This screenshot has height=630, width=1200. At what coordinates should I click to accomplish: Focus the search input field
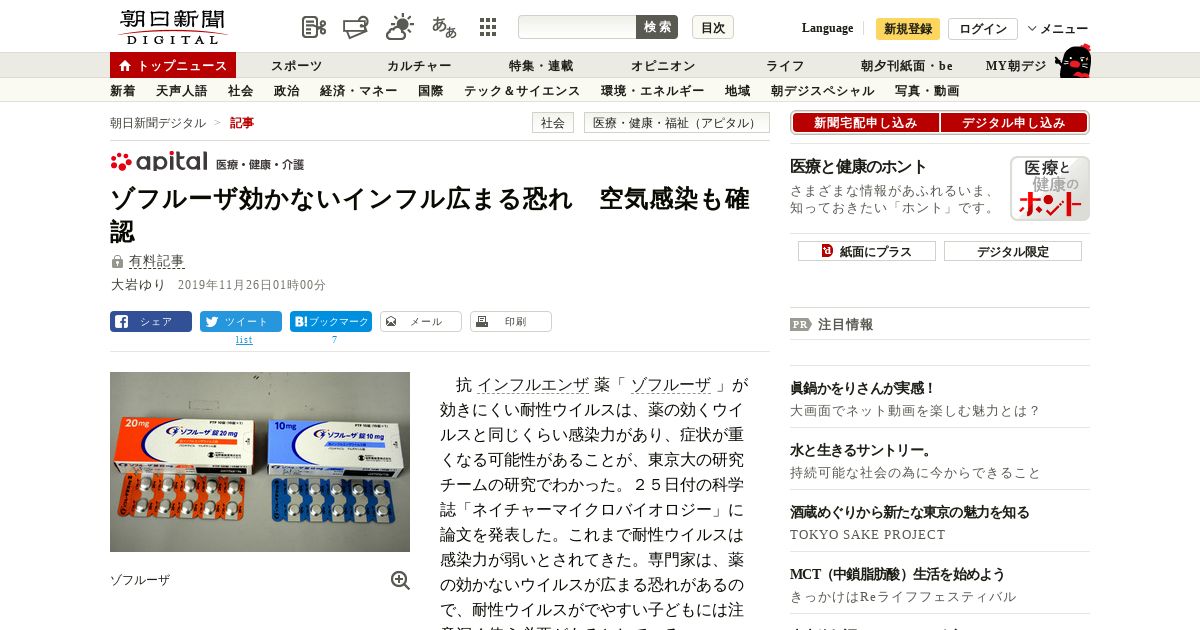pos(577,27)
